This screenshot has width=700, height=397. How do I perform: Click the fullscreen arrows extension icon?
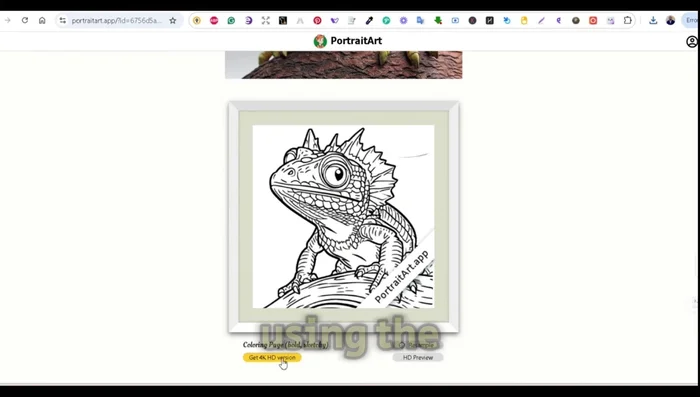[x=266, y=21]
